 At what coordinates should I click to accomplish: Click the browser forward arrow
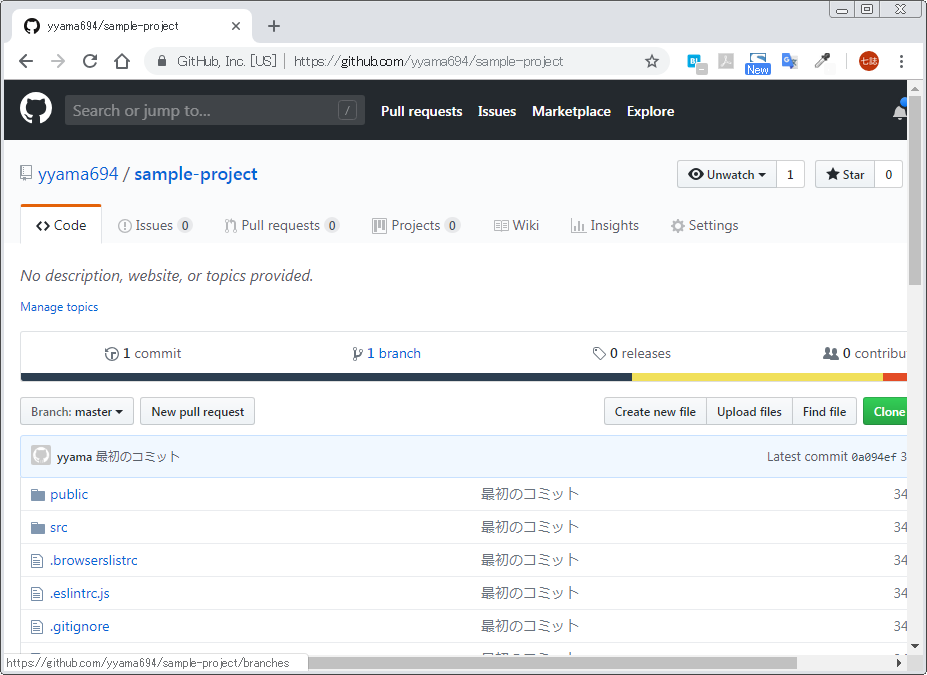pos(58,61)
